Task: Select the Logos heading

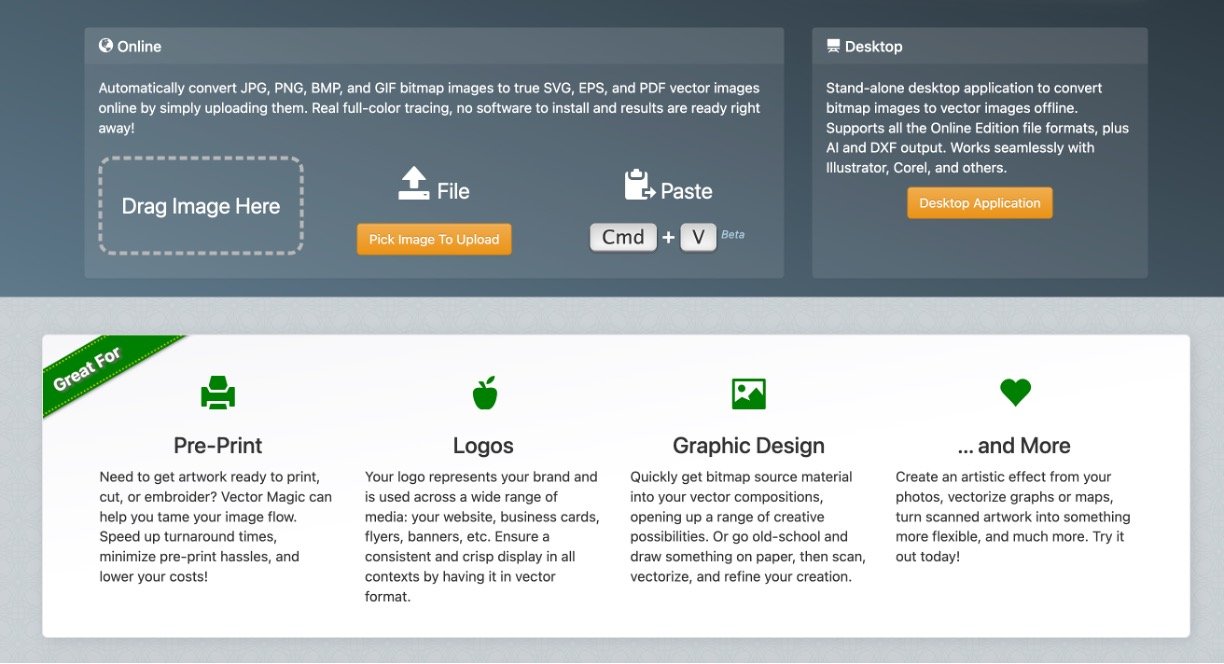Action: 483,446
